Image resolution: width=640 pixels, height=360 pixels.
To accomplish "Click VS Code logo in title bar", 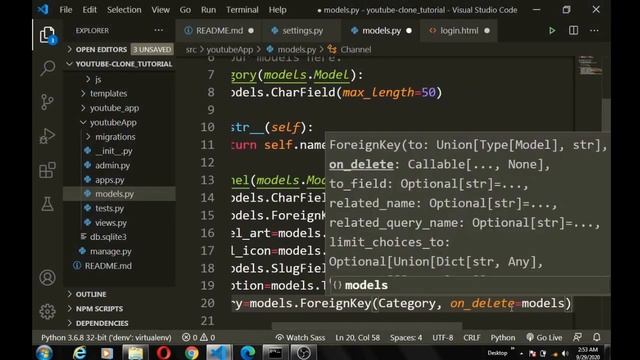I will point(43,9).
